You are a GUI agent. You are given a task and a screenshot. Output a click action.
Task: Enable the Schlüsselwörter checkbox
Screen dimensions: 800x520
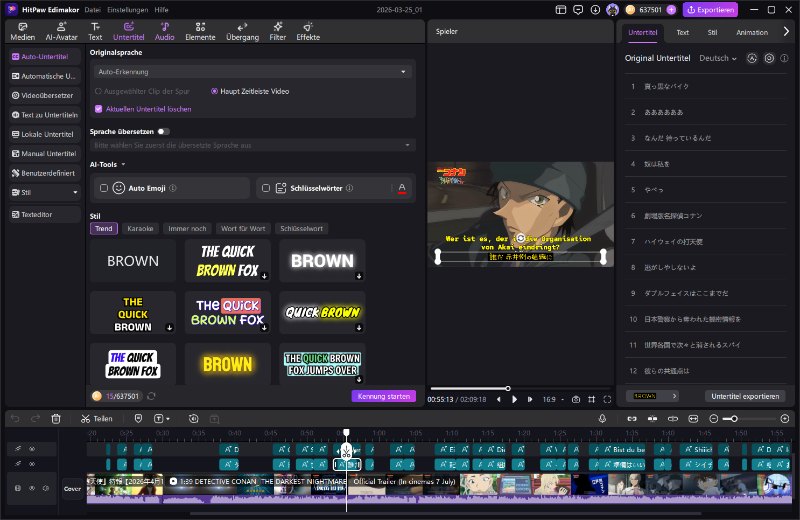pos(266,188)
